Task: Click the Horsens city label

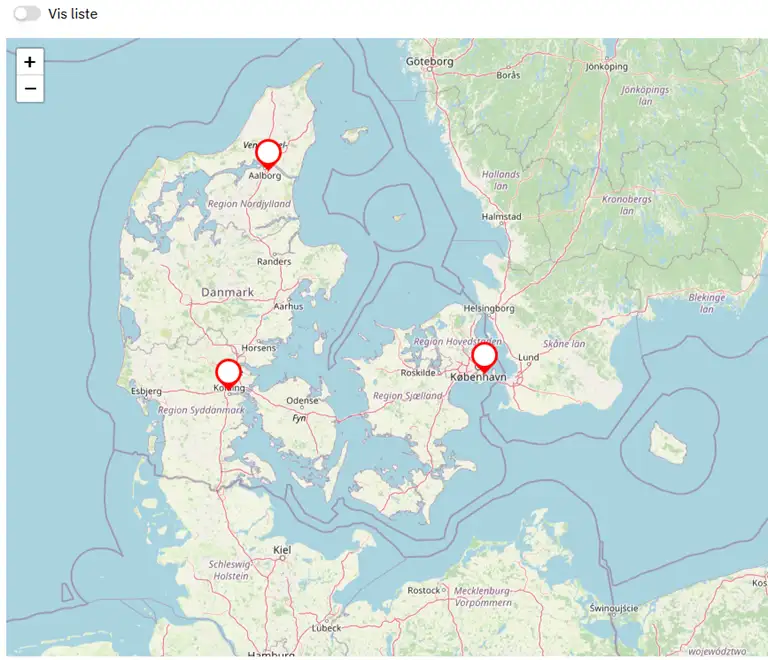Action: click(258, 348)
